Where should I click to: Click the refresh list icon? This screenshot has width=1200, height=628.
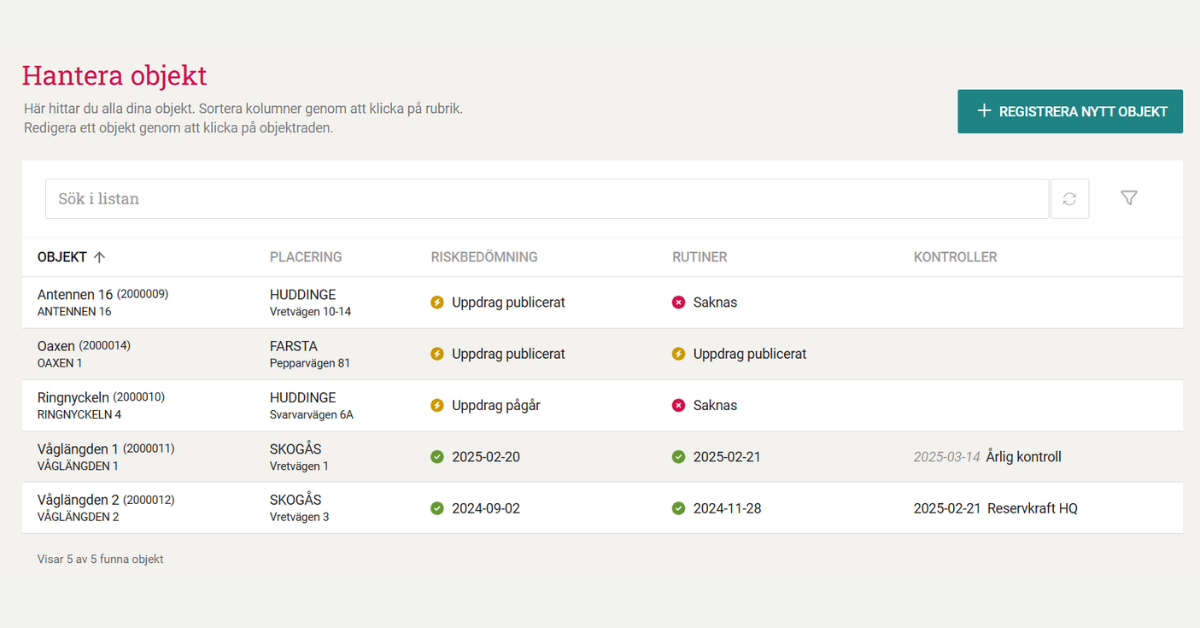coord(1069,199)
